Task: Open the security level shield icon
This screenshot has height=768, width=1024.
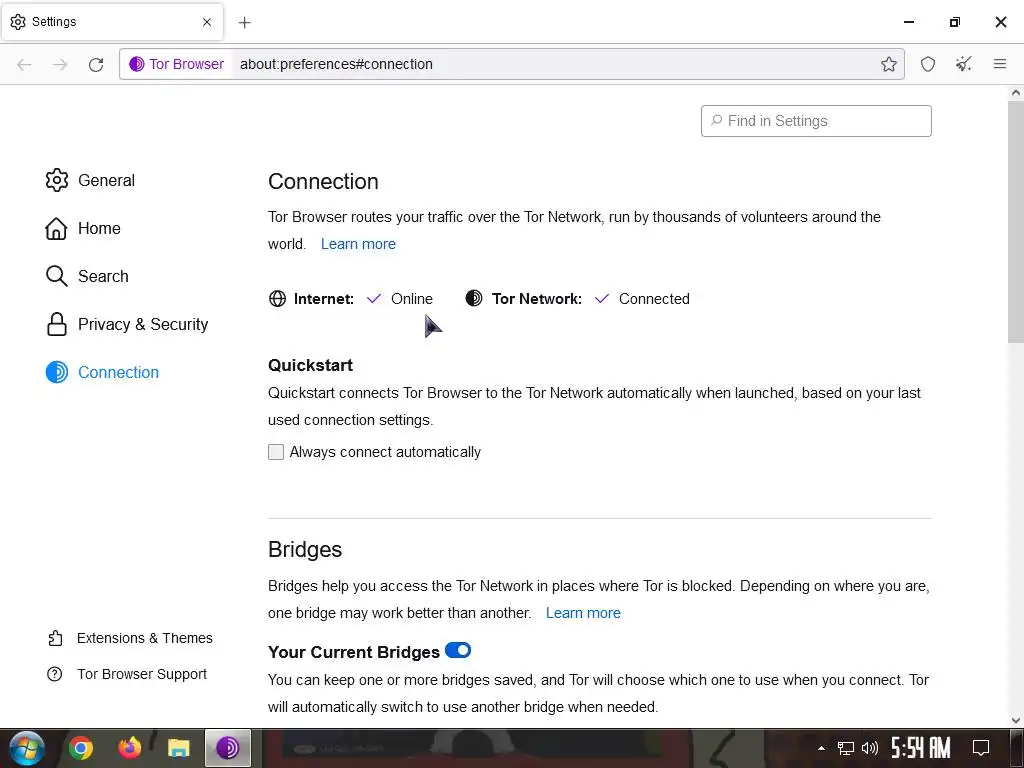Action: click(x=928, y=64)
